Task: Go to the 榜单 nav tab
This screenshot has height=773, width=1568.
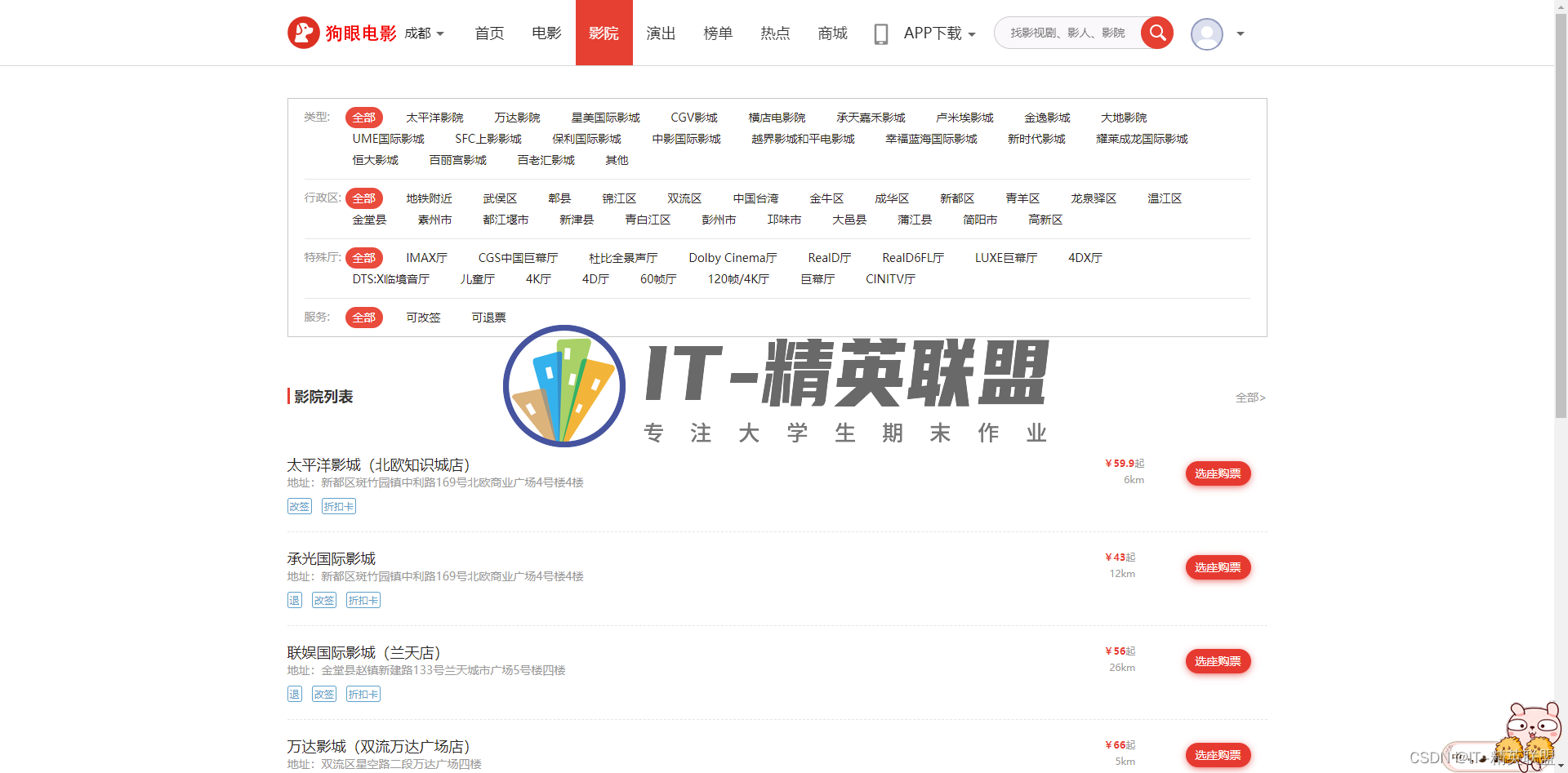Action: [x=719, y=33]
